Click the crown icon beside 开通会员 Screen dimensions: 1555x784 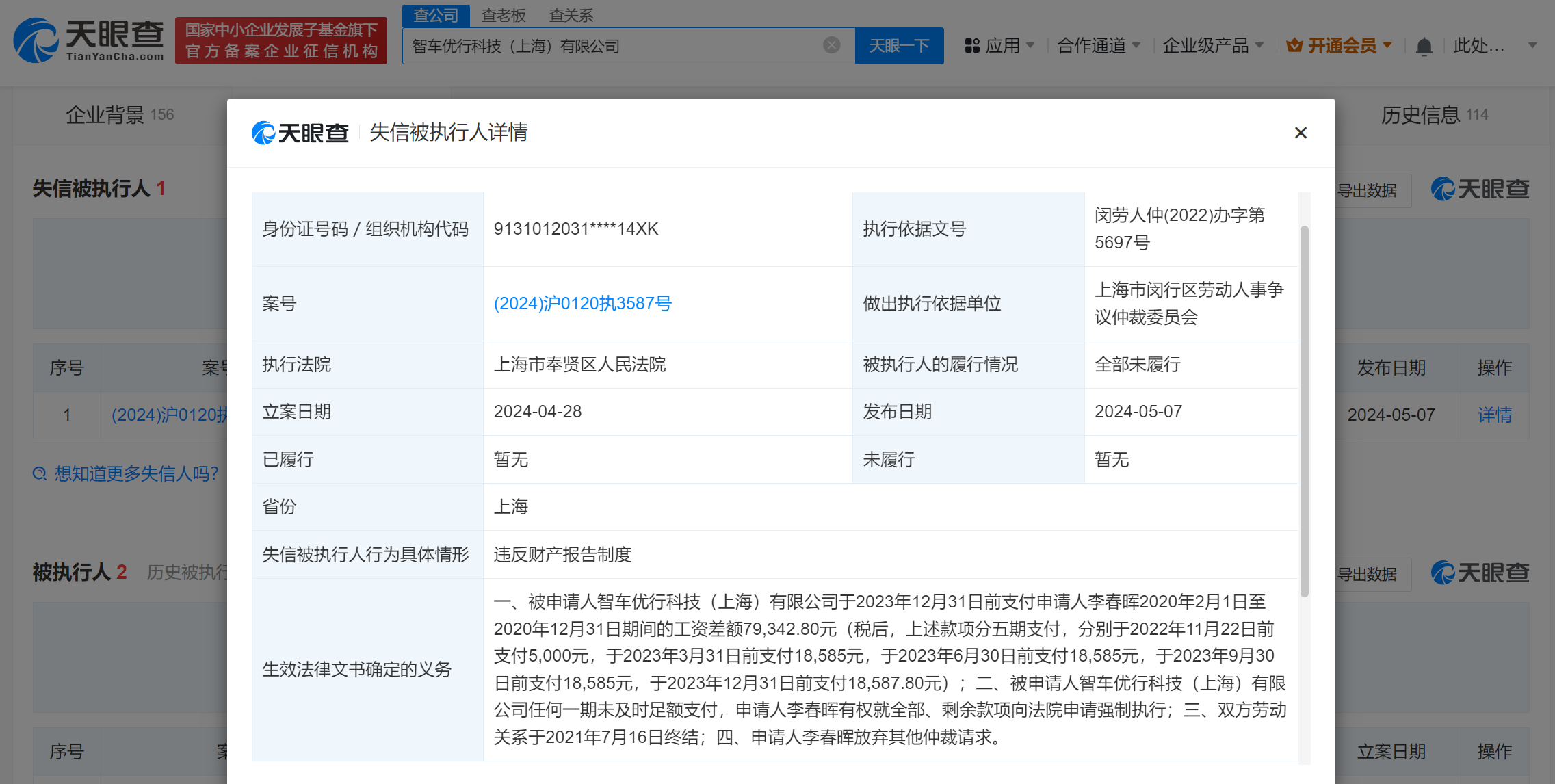(1294, 44)
